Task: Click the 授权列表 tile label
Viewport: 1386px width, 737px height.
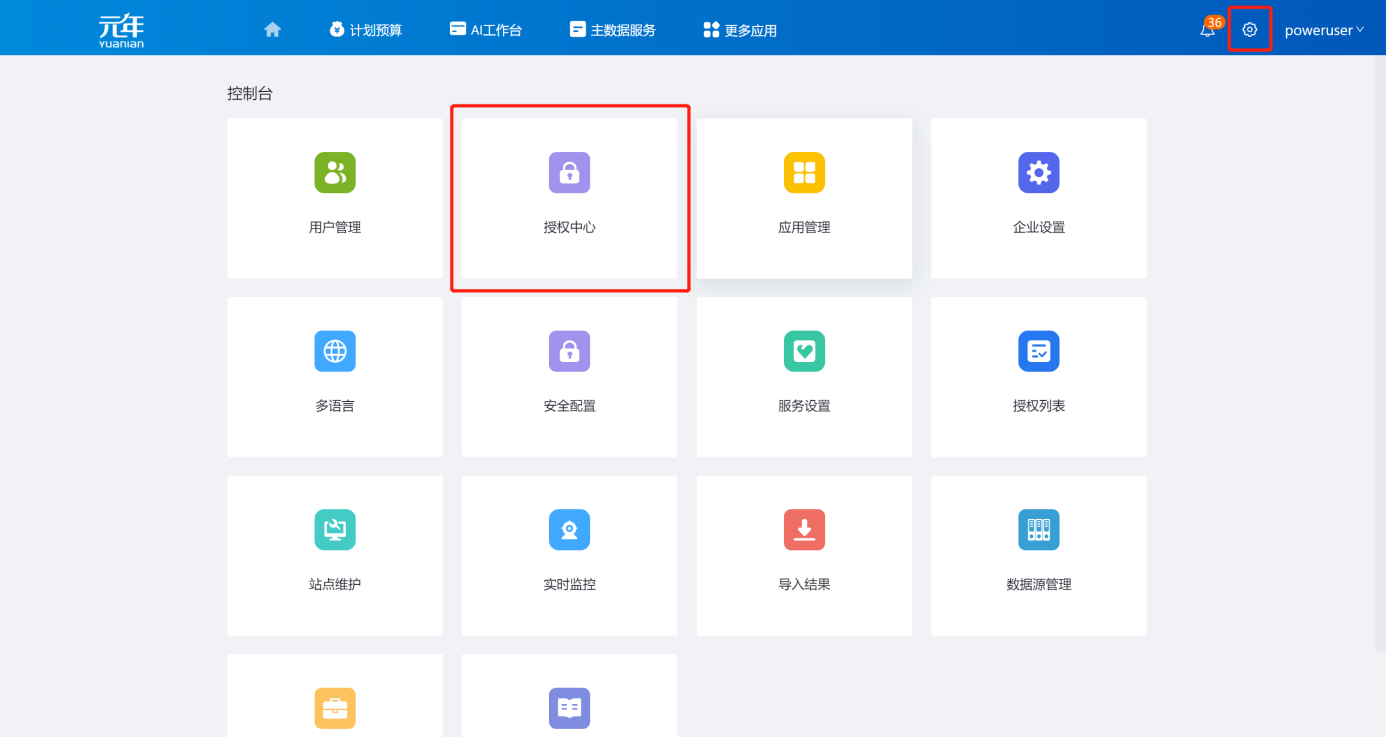Action: coord(1038,406)
